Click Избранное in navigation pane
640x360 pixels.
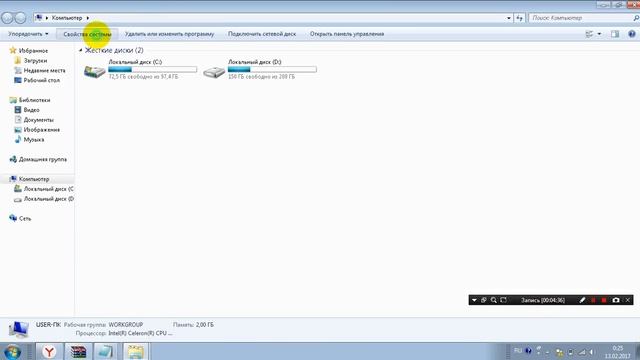coord(33,51)
